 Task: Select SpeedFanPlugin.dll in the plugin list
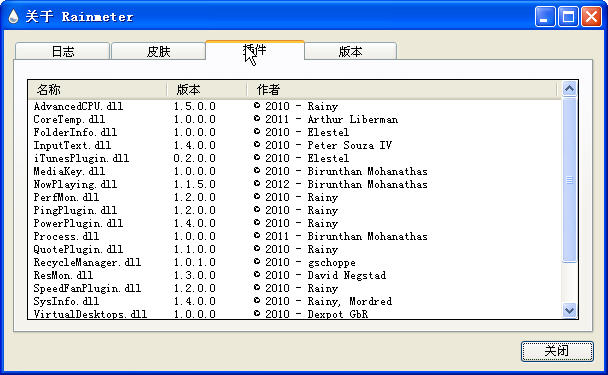tap(87, 289)
